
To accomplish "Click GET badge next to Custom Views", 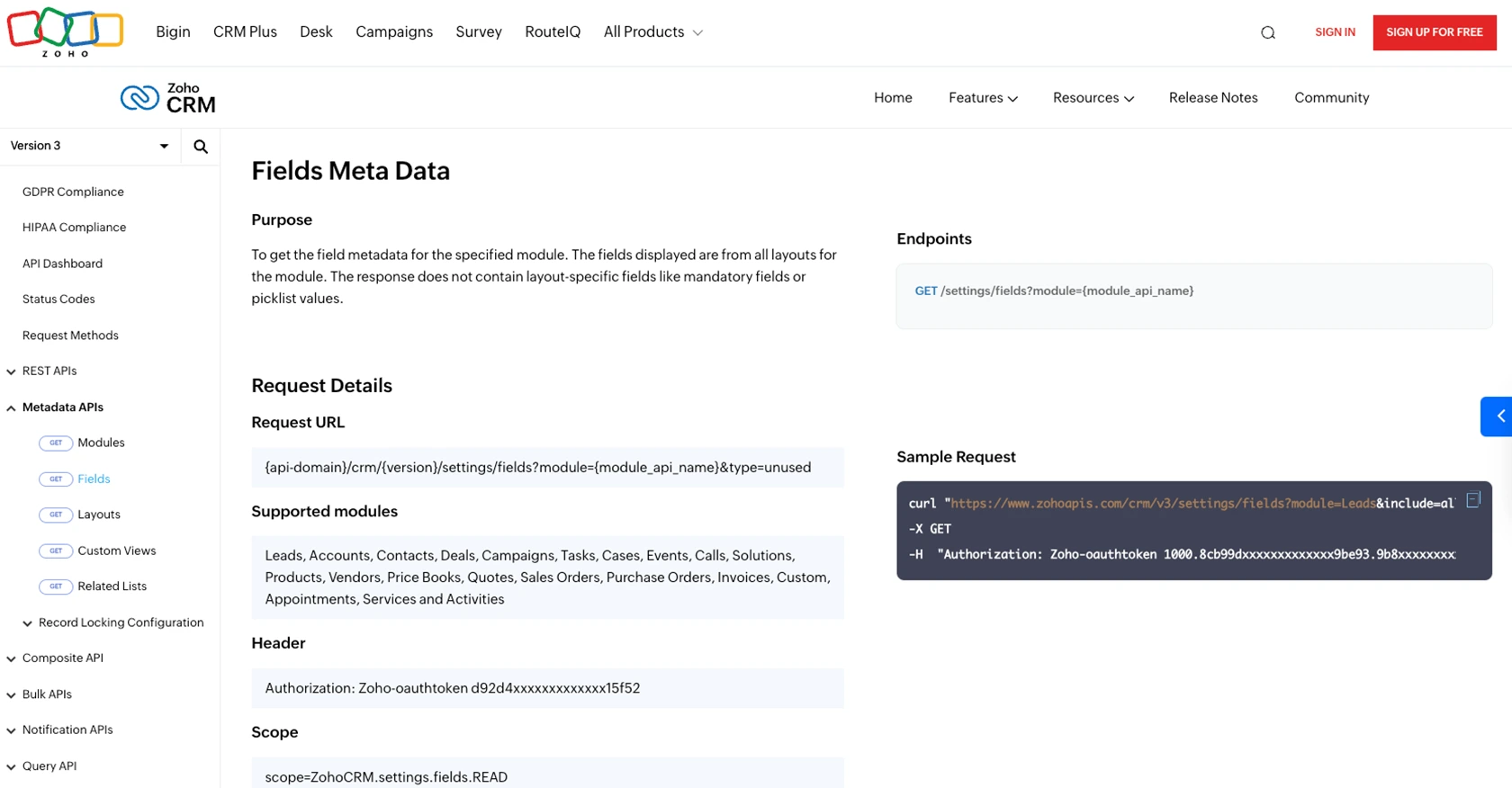I will [56, 551].
